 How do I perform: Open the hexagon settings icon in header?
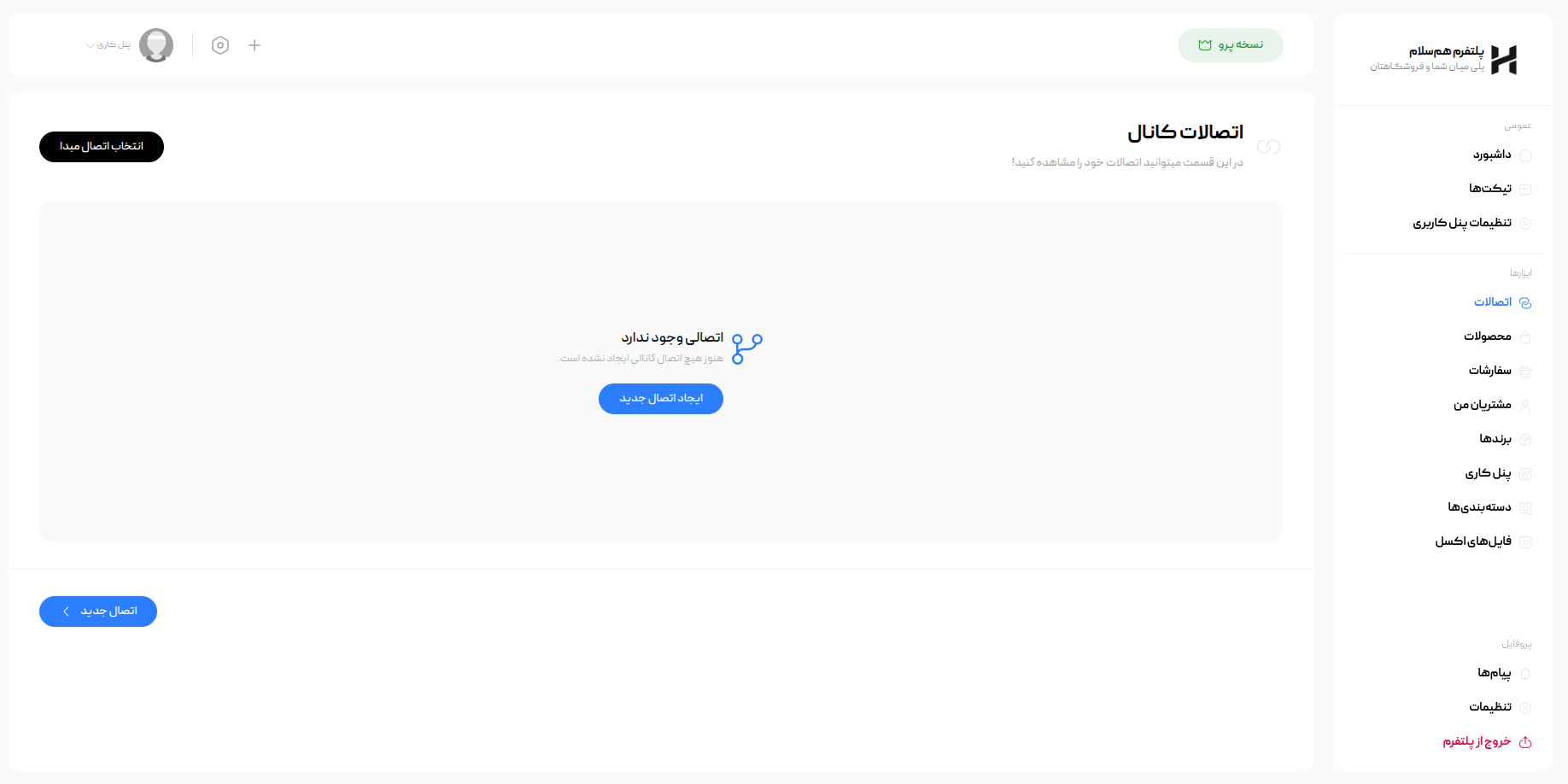(220, 45)
